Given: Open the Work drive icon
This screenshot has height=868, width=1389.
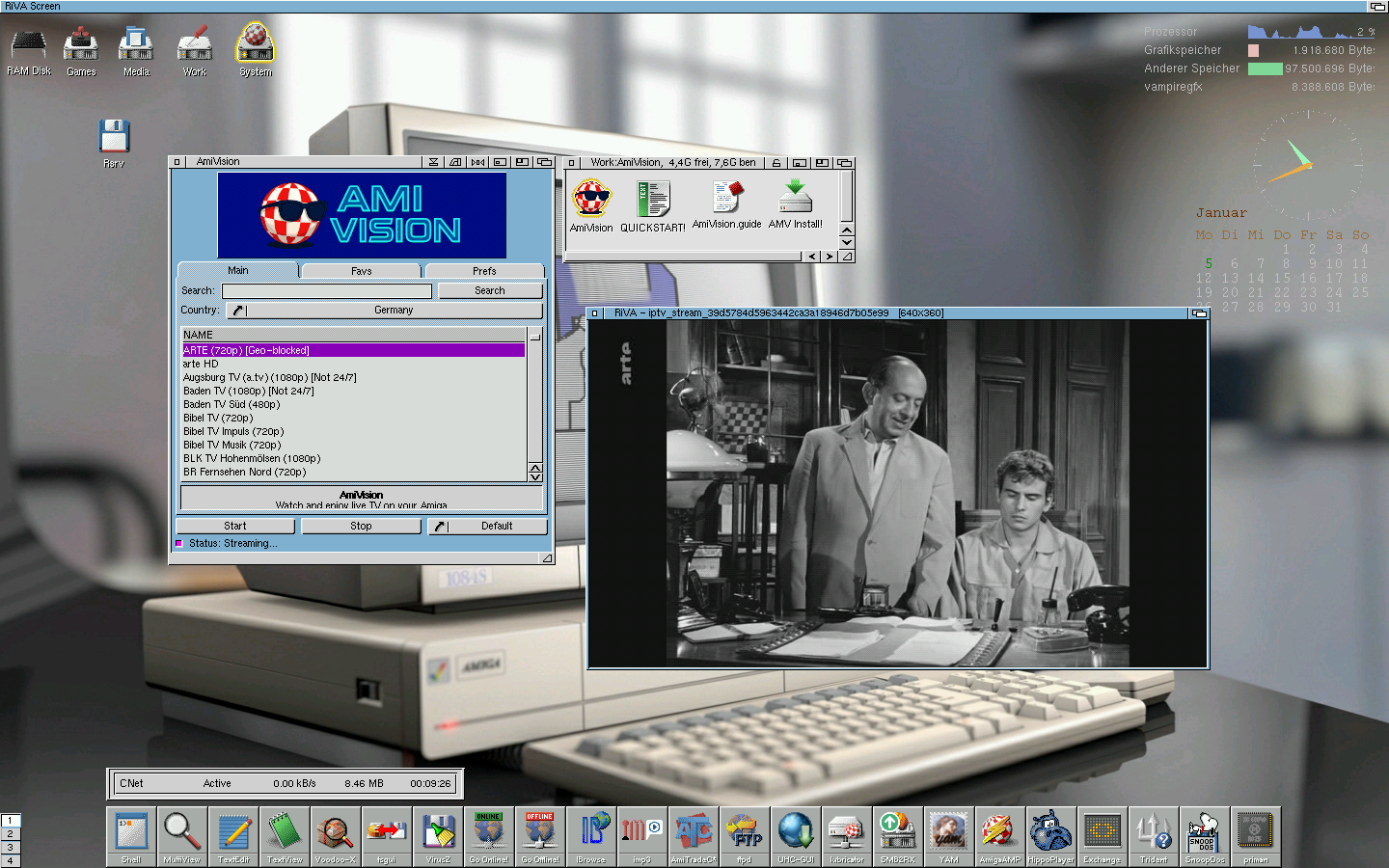Looking at the screenshot, I should point(195,50).
